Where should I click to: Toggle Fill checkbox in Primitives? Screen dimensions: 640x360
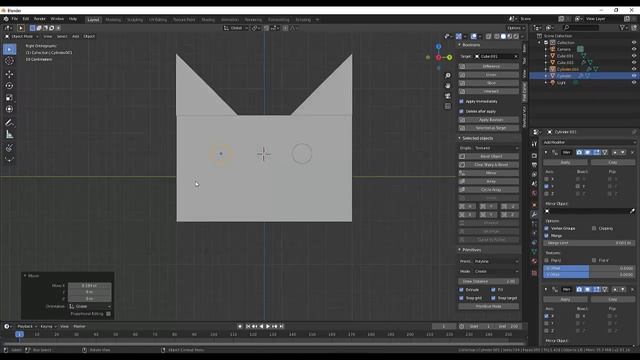coord(493,290)
